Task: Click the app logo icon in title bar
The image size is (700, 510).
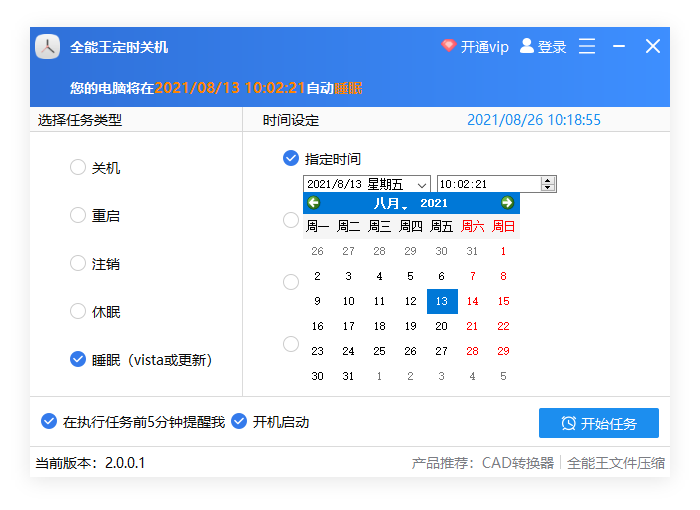Action: point(48,47)
